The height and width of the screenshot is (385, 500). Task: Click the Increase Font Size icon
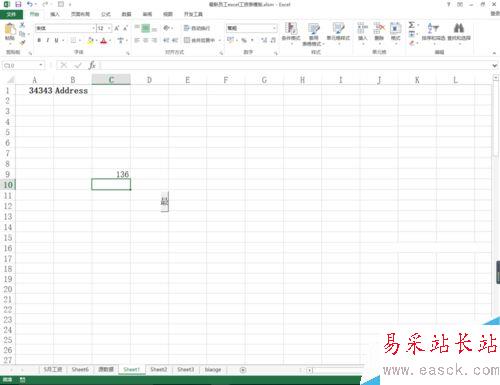[117, 28]
